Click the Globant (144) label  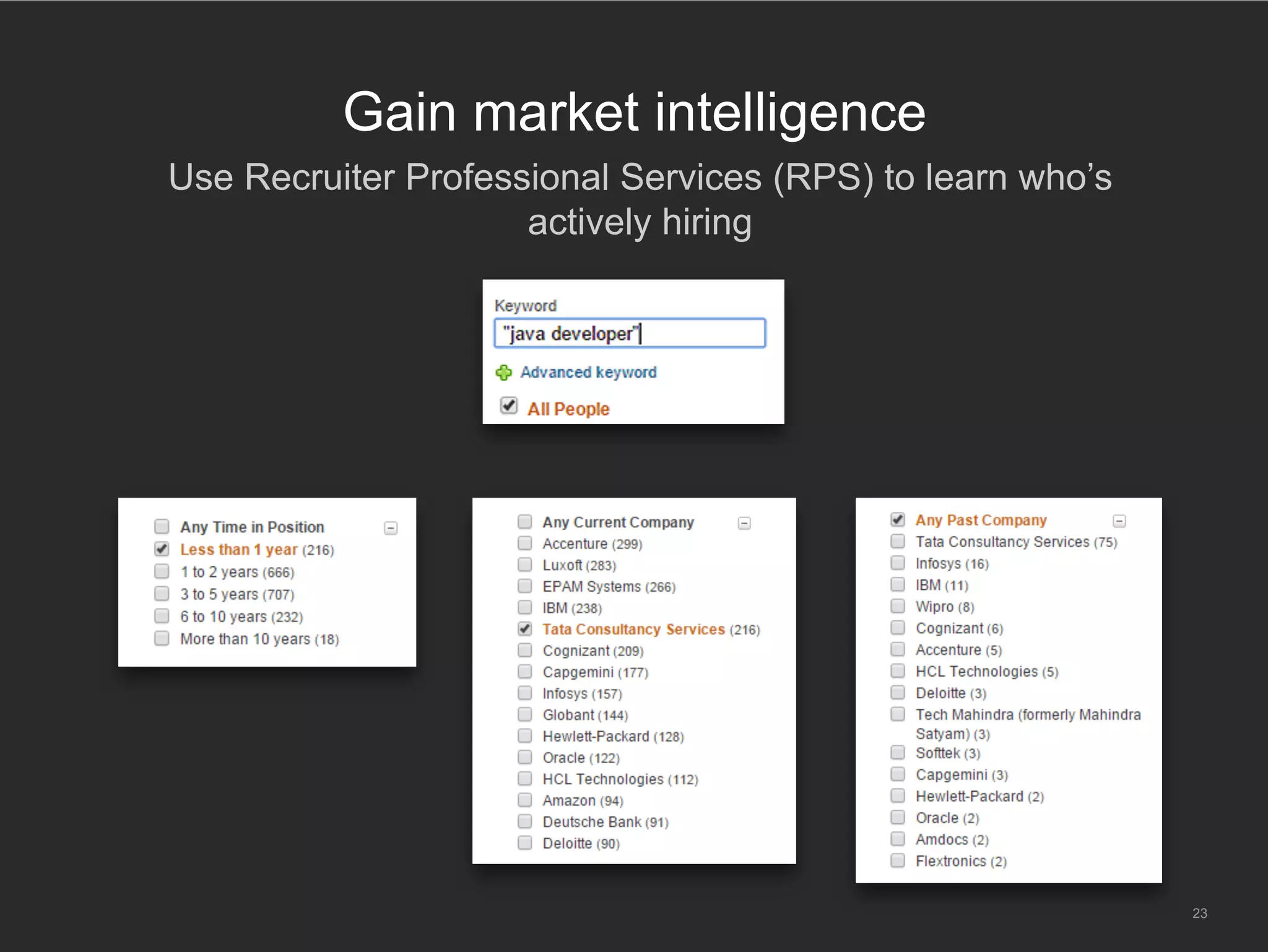pos(585,716)
